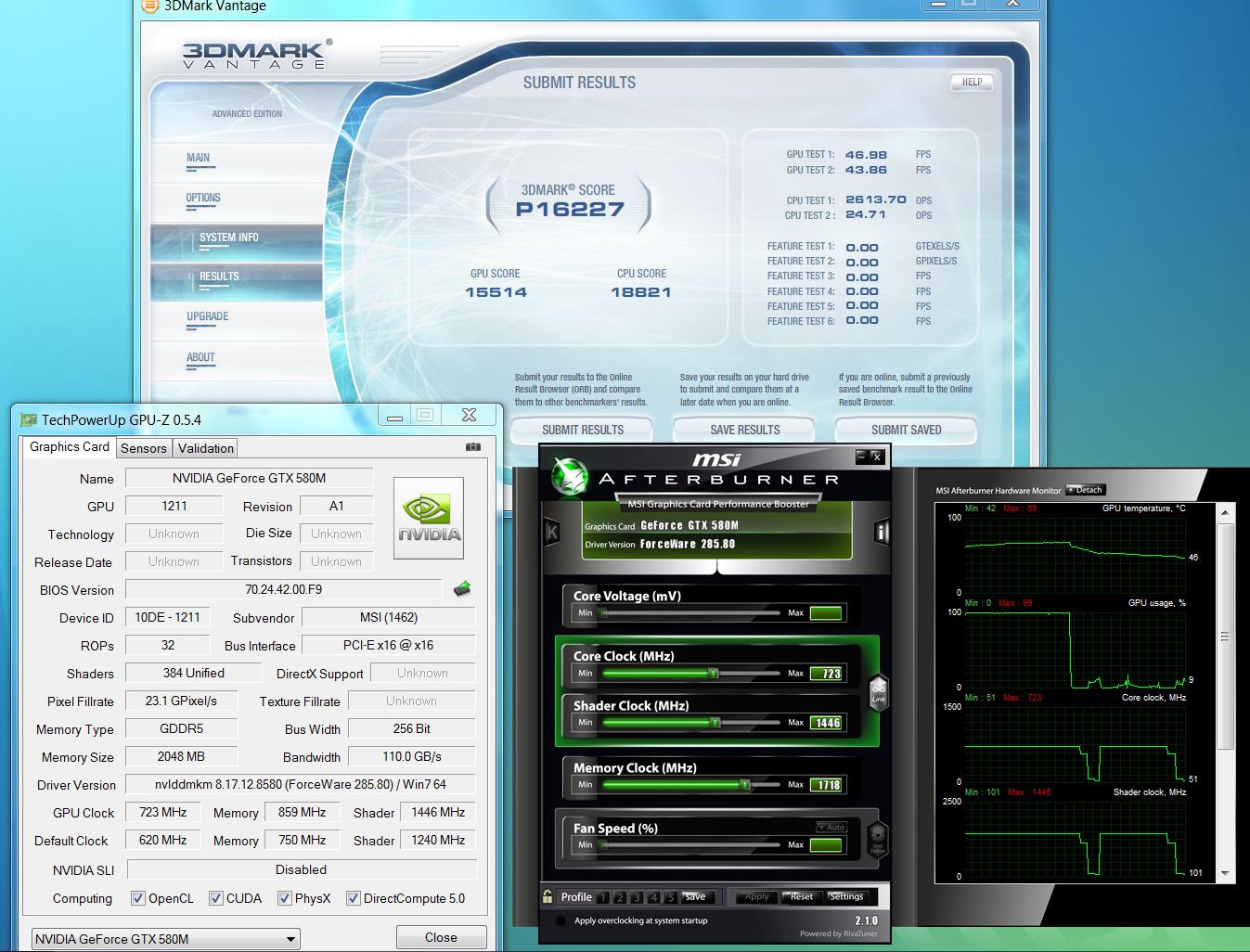Viewport: 1250px width, 952px height.
Task: Click the GPU name field in GPU-Z
Action: coord(249,478)
